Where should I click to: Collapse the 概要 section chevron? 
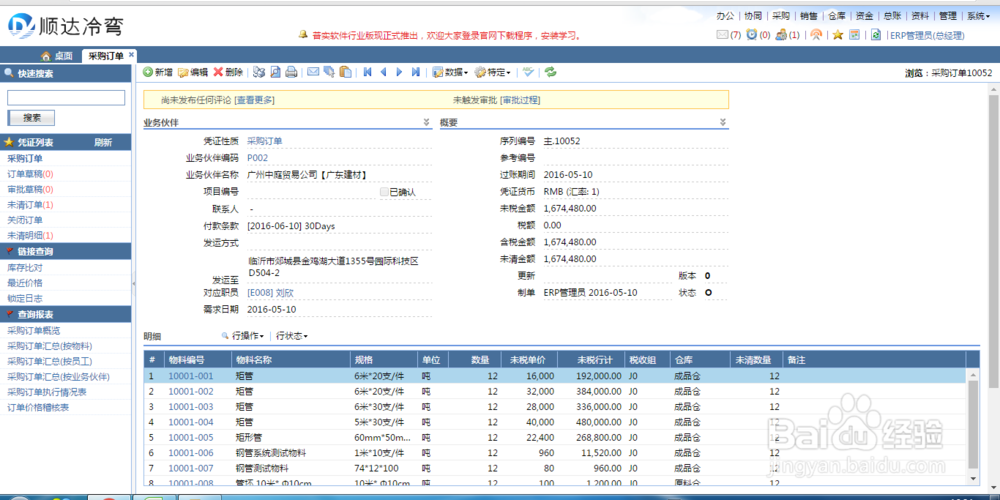click(723, 122)
